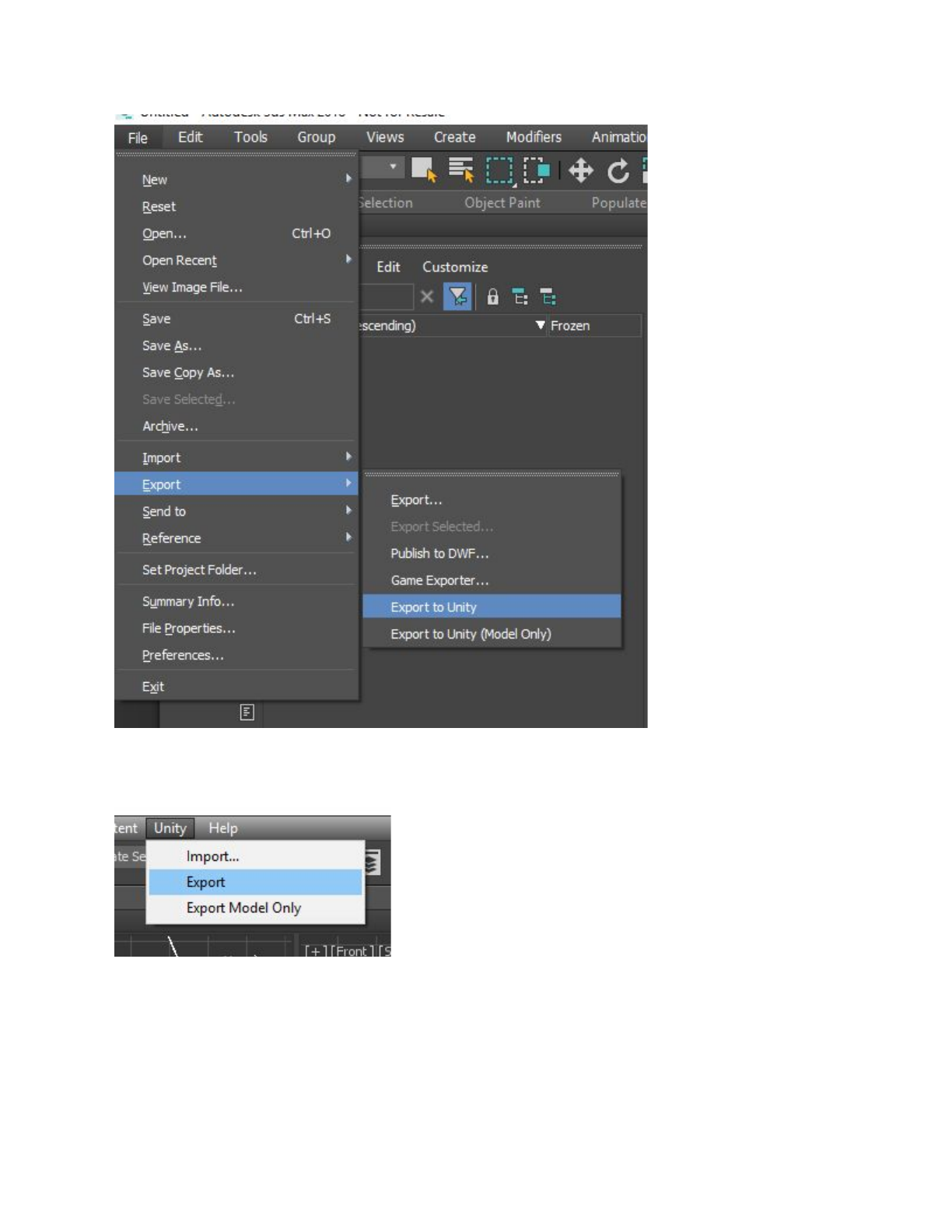Open the Edit menu in the menu bar

(190, 137)
